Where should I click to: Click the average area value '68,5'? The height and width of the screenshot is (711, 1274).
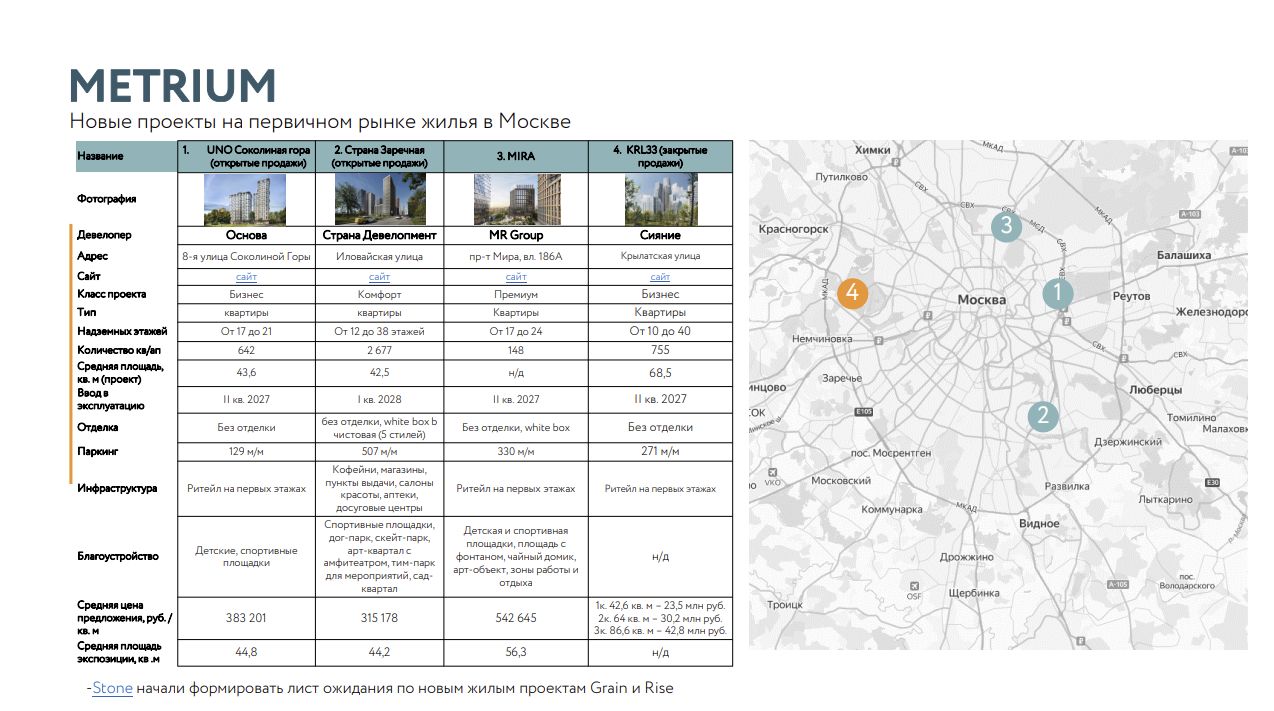coord(660,372)
